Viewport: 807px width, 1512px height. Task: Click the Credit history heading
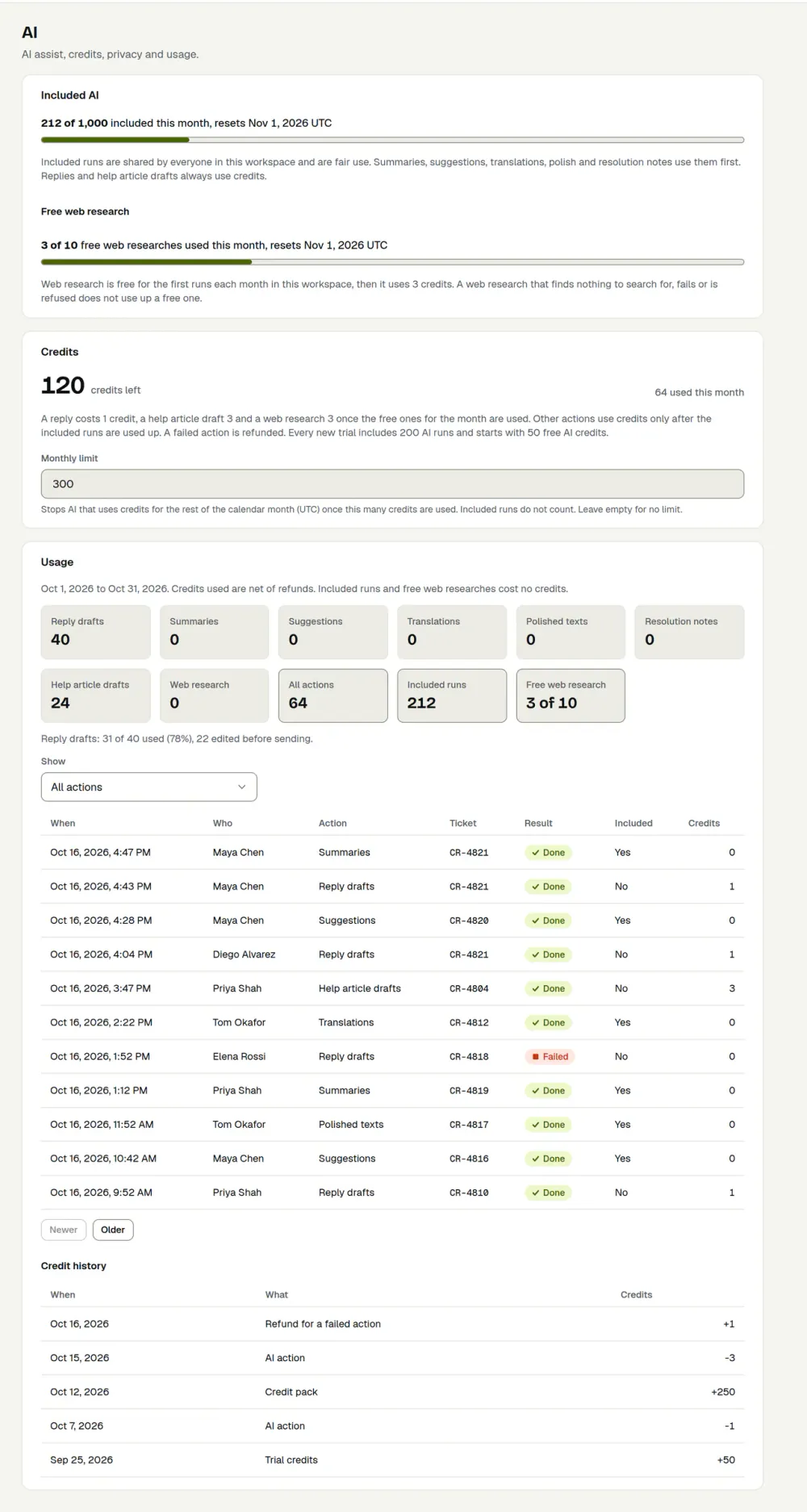[x=73, y=1266]
